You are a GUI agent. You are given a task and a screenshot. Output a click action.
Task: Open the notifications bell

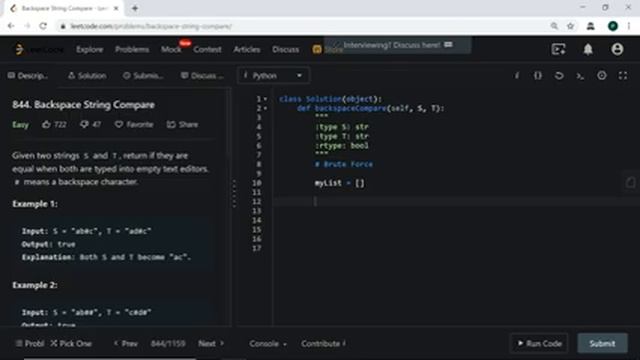pos(588,49)
